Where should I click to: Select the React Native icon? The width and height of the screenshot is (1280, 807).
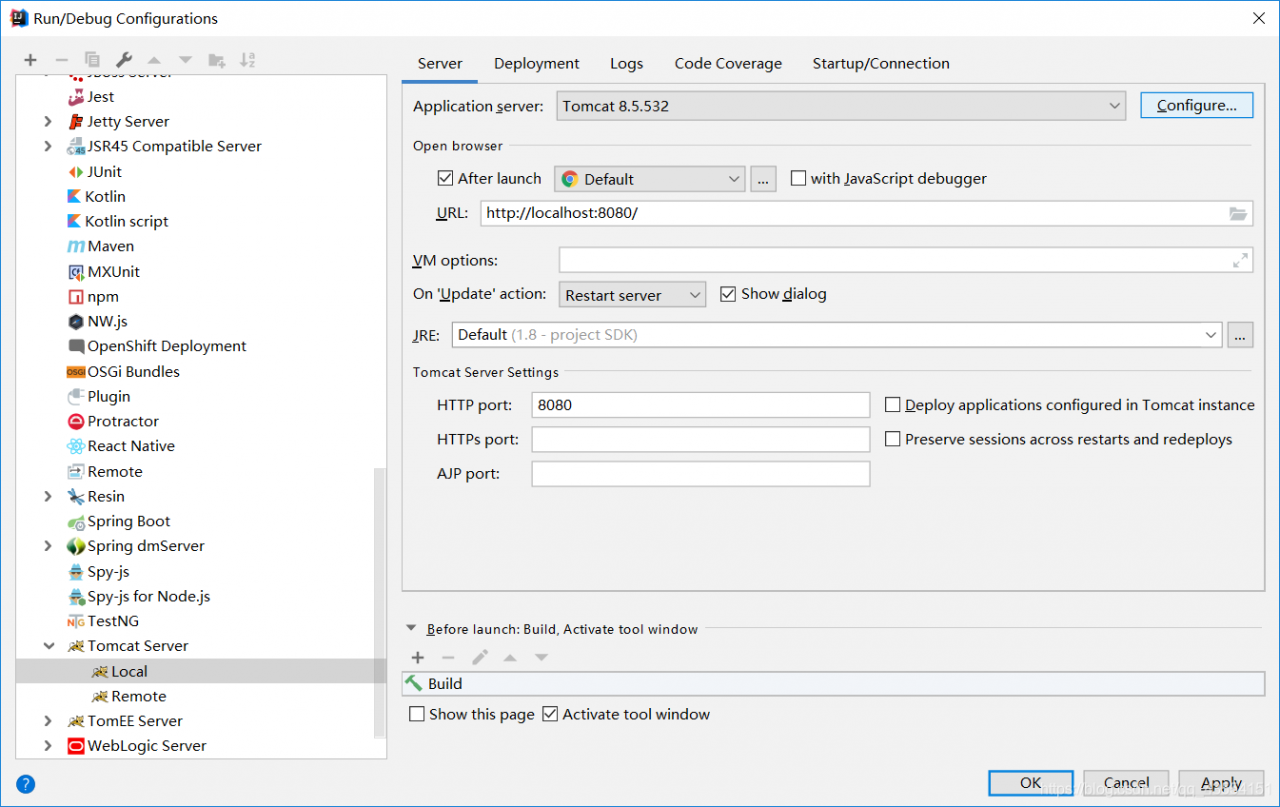tap(76, 447)
